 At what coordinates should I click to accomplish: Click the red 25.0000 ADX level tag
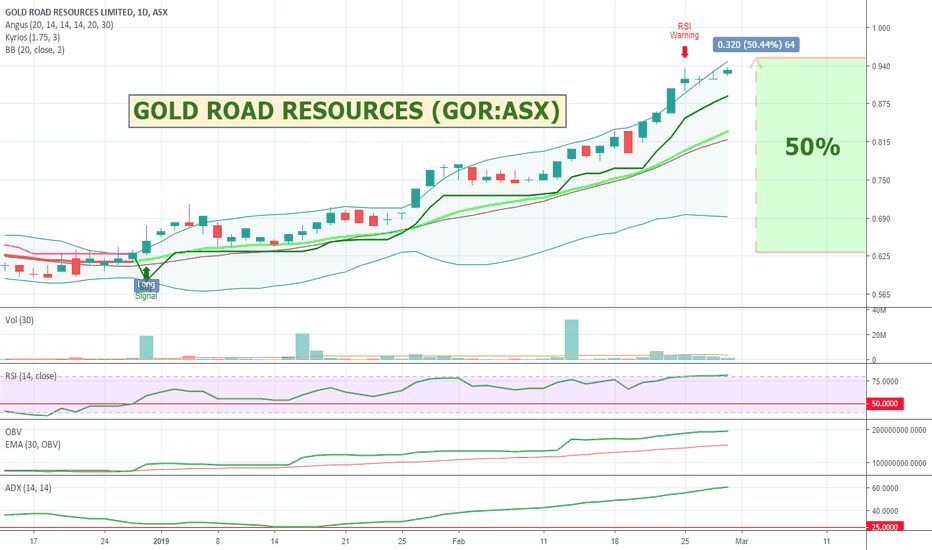(x=885, y=527)
